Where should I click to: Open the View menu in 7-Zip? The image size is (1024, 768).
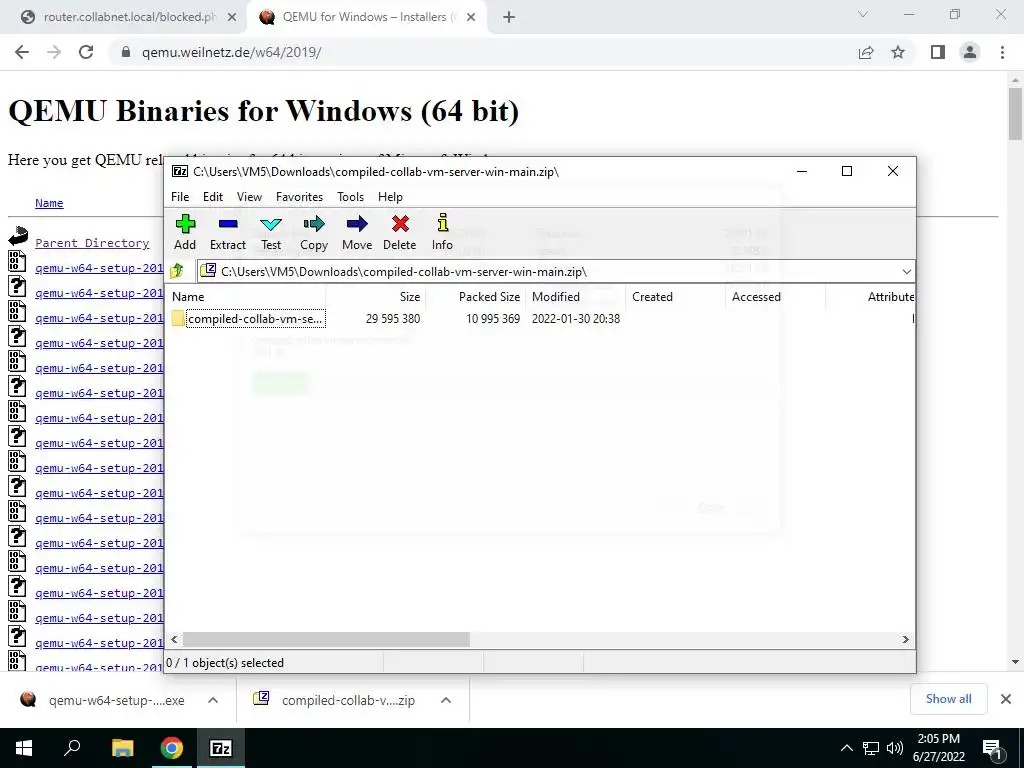coord(249,197)
